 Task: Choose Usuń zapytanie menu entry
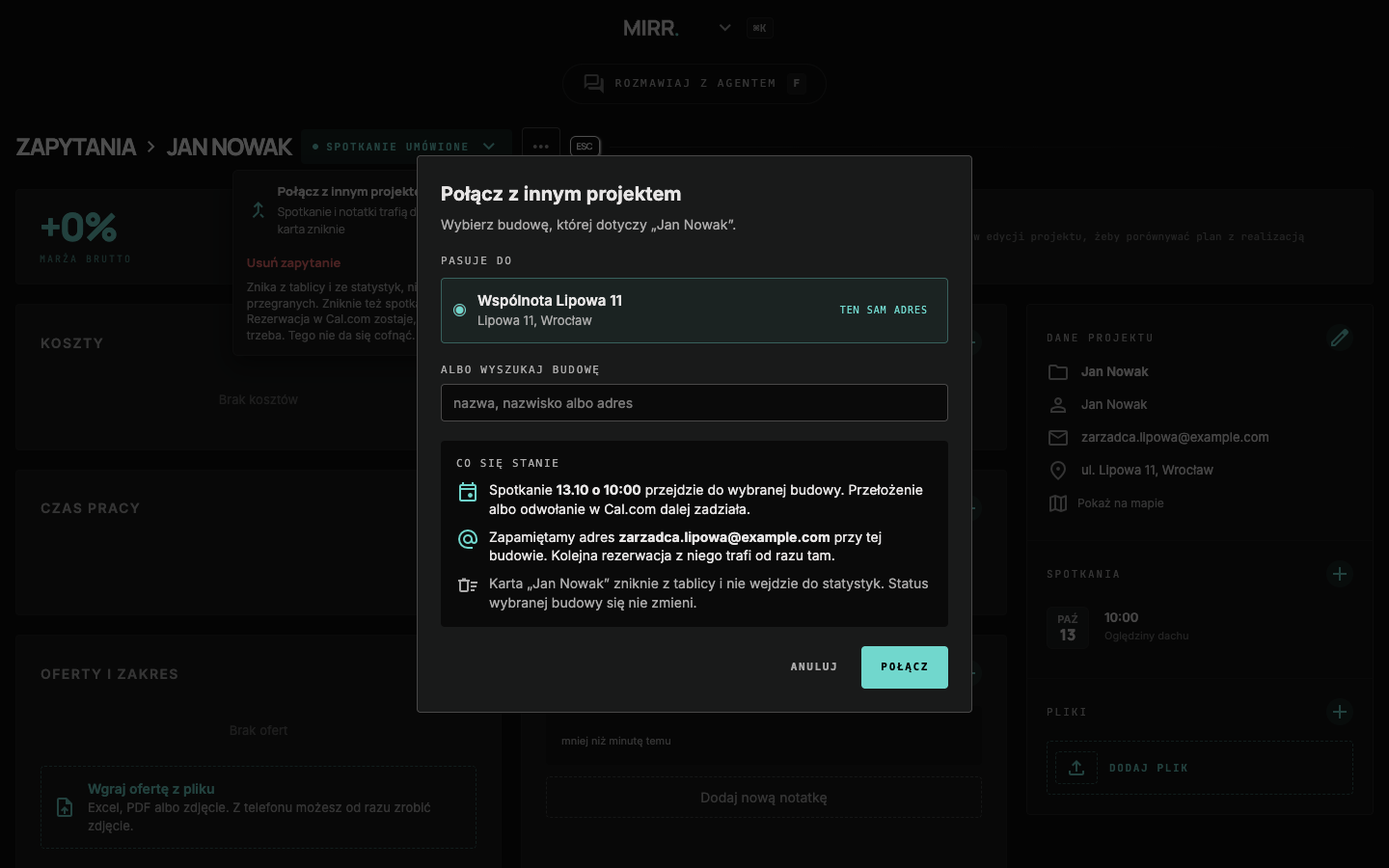293,262
